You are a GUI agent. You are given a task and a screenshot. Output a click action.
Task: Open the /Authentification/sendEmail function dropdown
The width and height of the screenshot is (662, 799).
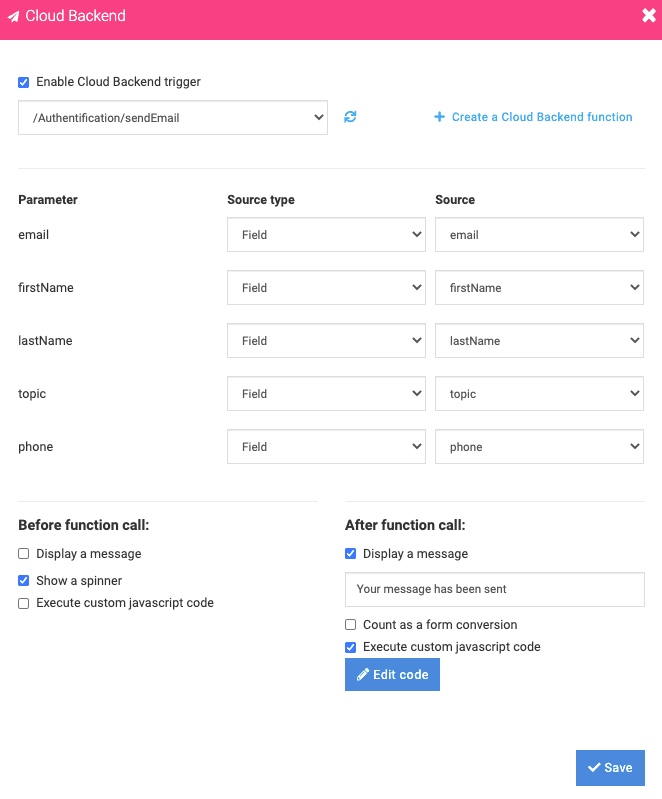(173, 118)
